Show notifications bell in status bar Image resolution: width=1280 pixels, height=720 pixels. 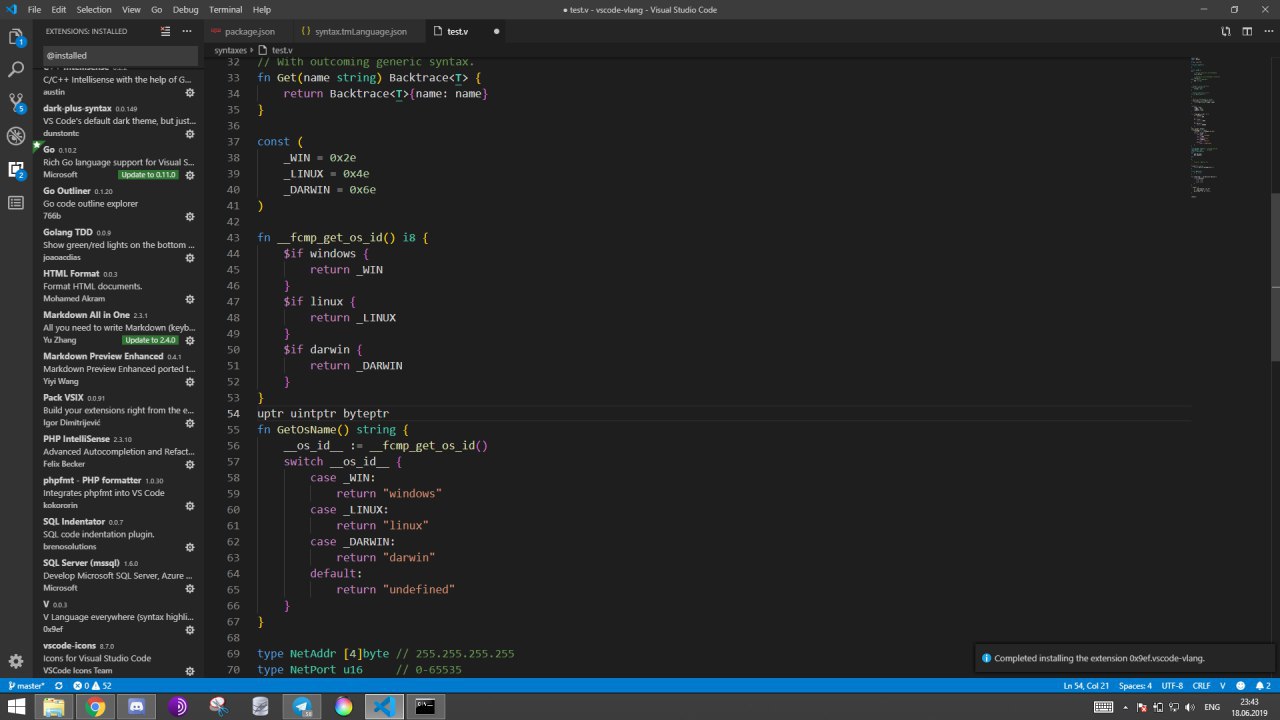click(1262, 686)
